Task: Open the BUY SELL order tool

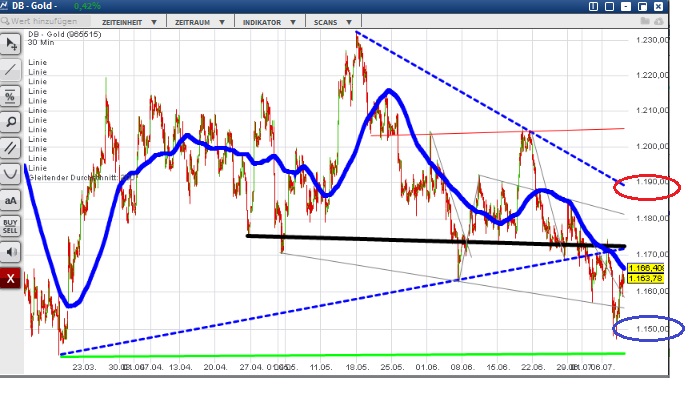Action: click(11, 226)
